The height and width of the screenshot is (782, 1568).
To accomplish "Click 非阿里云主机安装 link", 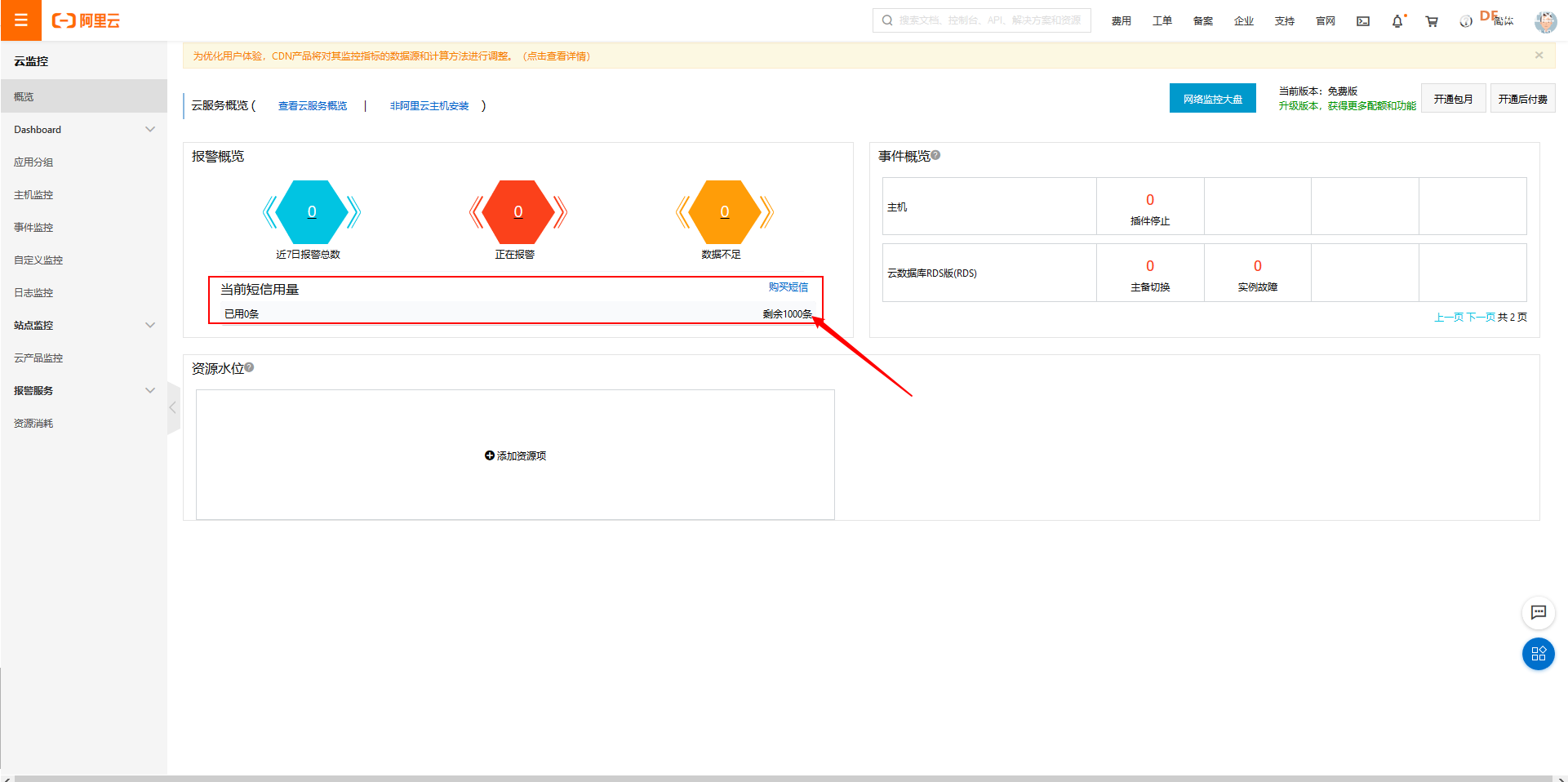I will pyautogui.click(x=429, y=106).
